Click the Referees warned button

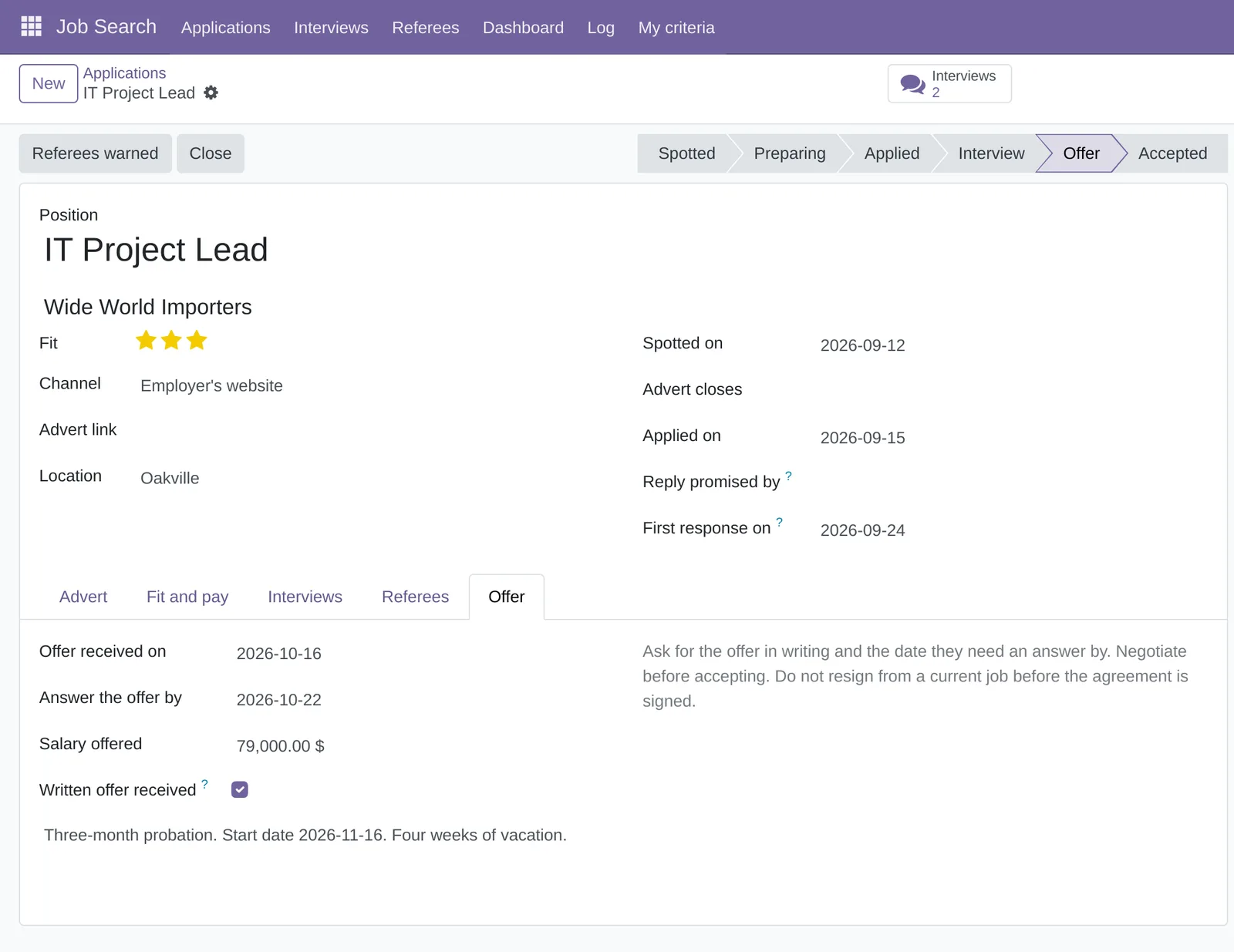pos(96,153)
